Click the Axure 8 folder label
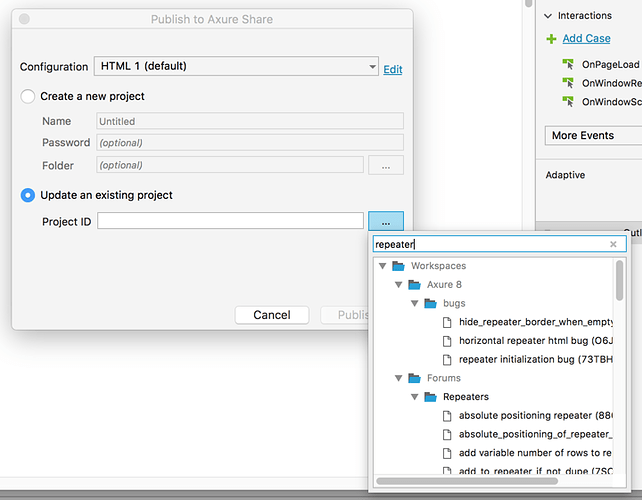This screenshot has height=500, width=642. point(444,285)
